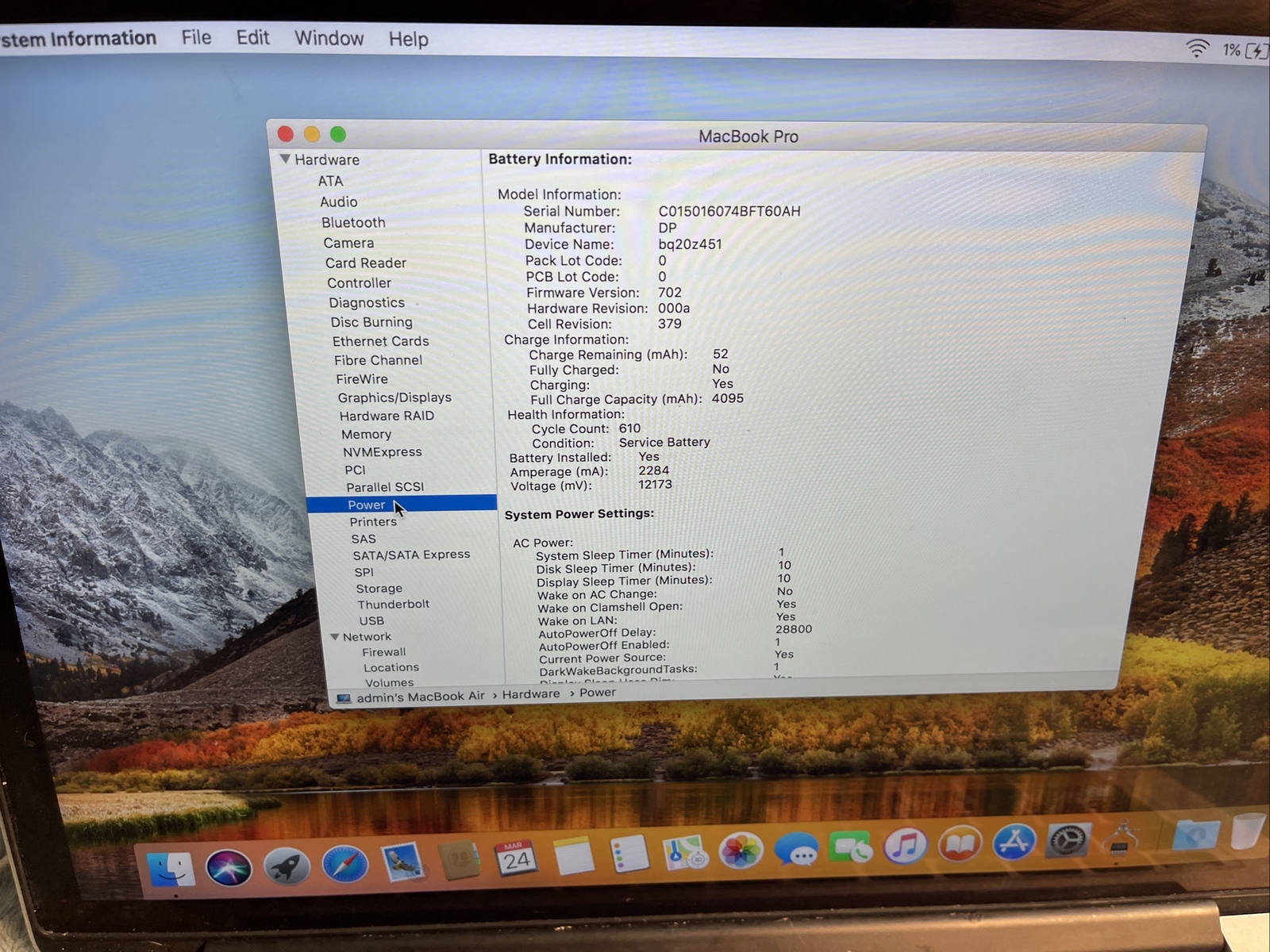The width and height of the screenshot is (1270, 952).
Task: Select Fibre Channel in the sidebar
Action: coord(378,360)
